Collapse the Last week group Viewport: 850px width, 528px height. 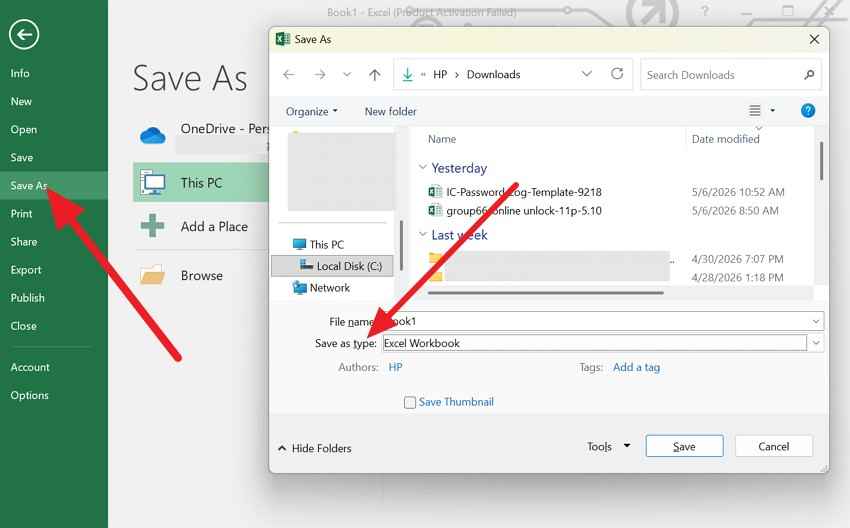[x=423, y=234]
